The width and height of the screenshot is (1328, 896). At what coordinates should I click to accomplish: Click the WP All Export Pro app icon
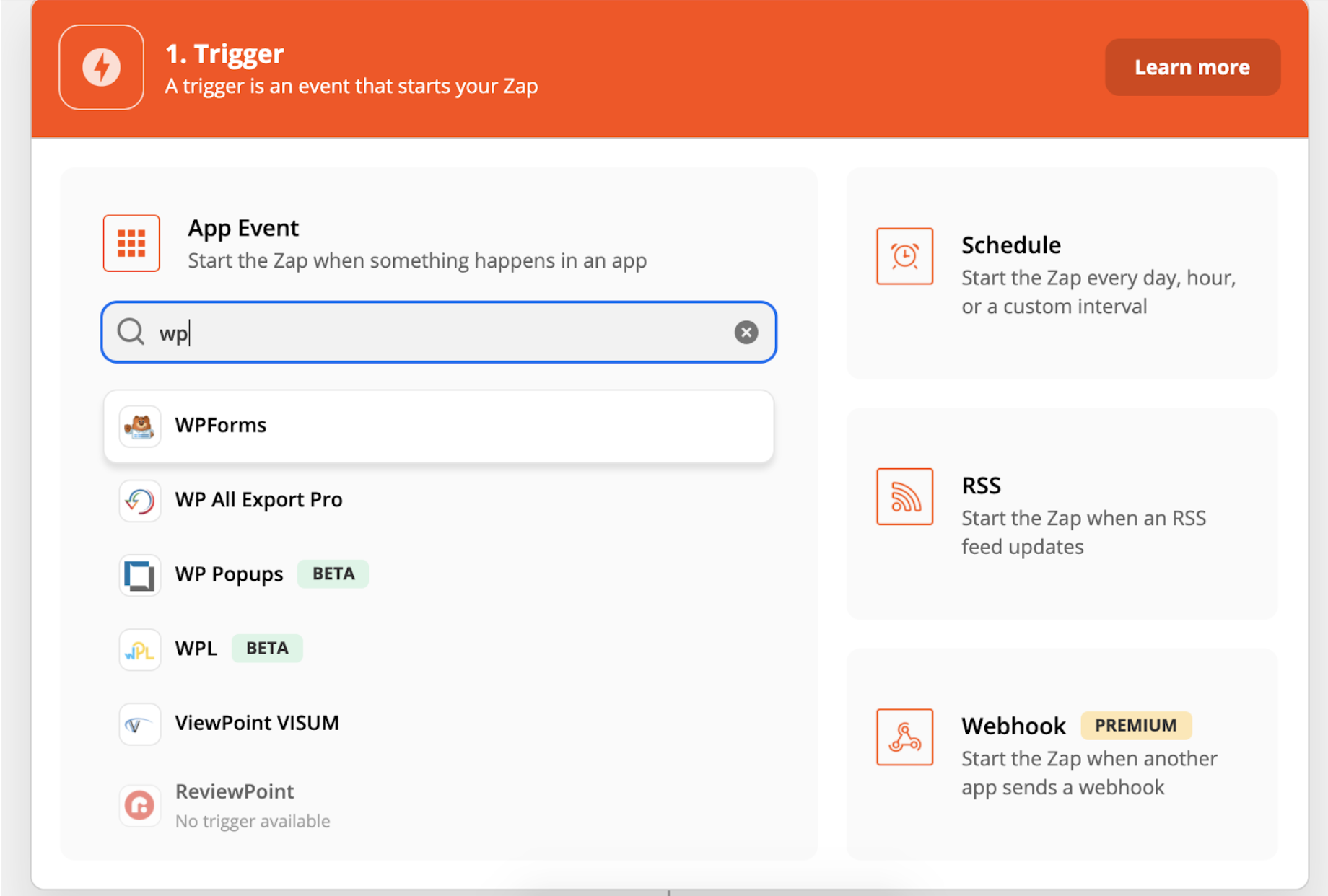139,500
